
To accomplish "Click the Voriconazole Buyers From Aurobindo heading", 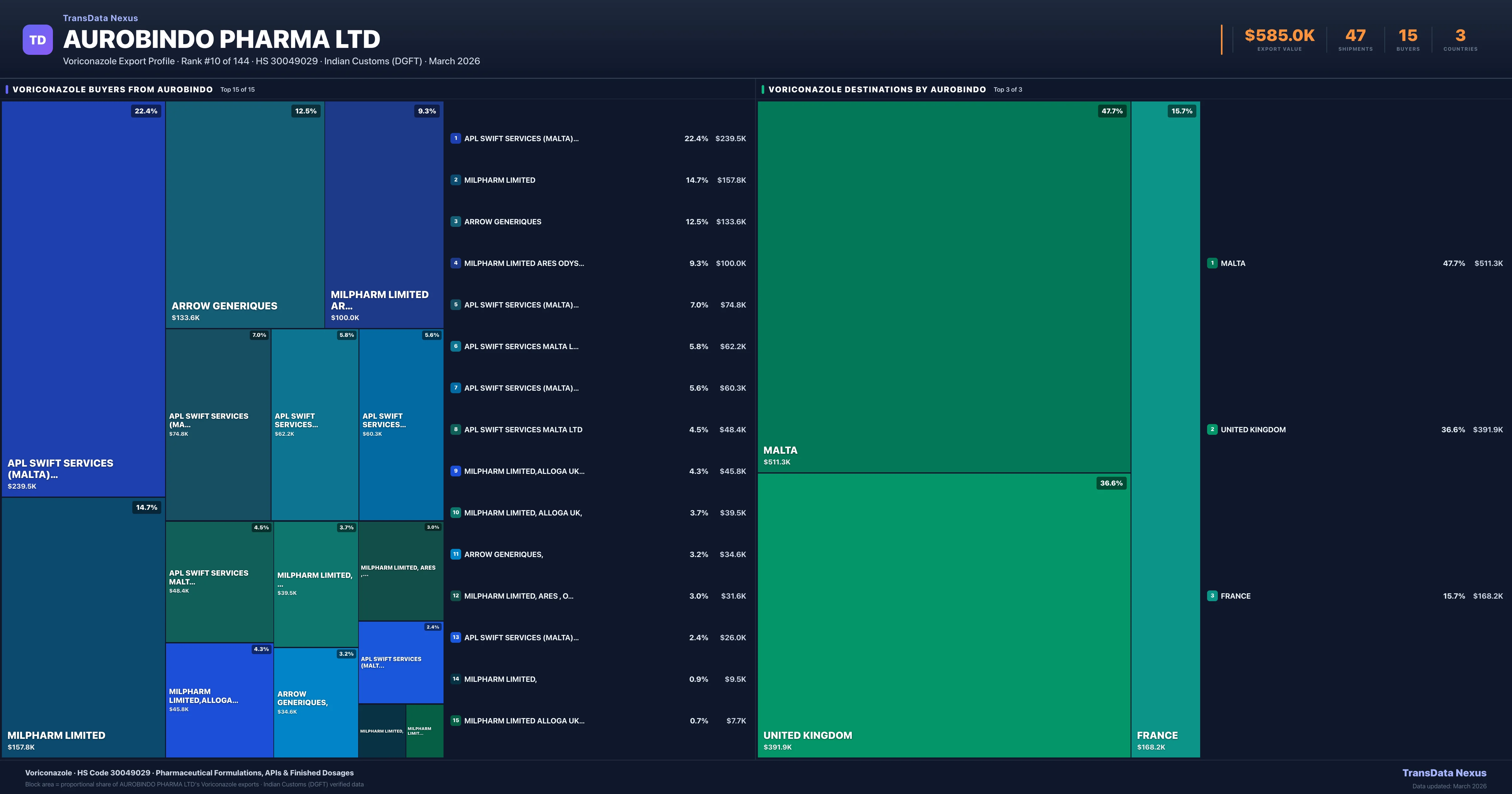I will [113, 89].
